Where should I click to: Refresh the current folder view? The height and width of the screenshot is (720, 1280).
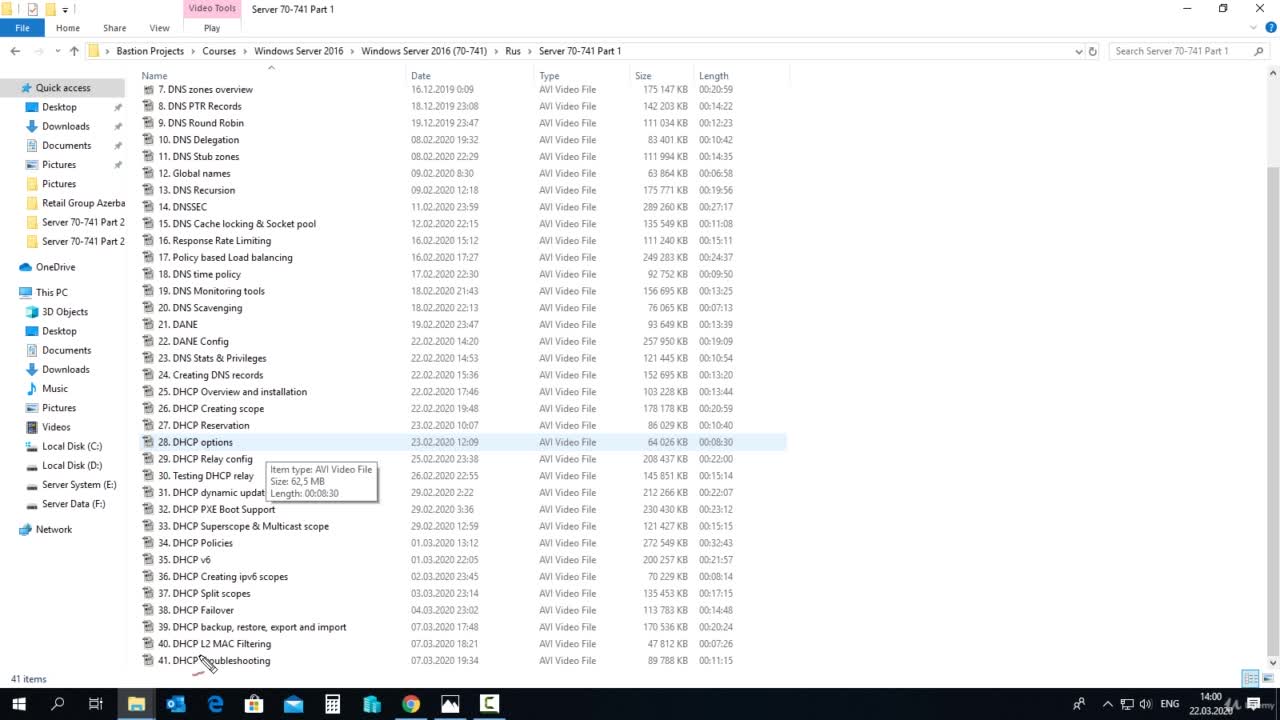pyautogui.click(x=1092, y=51)
